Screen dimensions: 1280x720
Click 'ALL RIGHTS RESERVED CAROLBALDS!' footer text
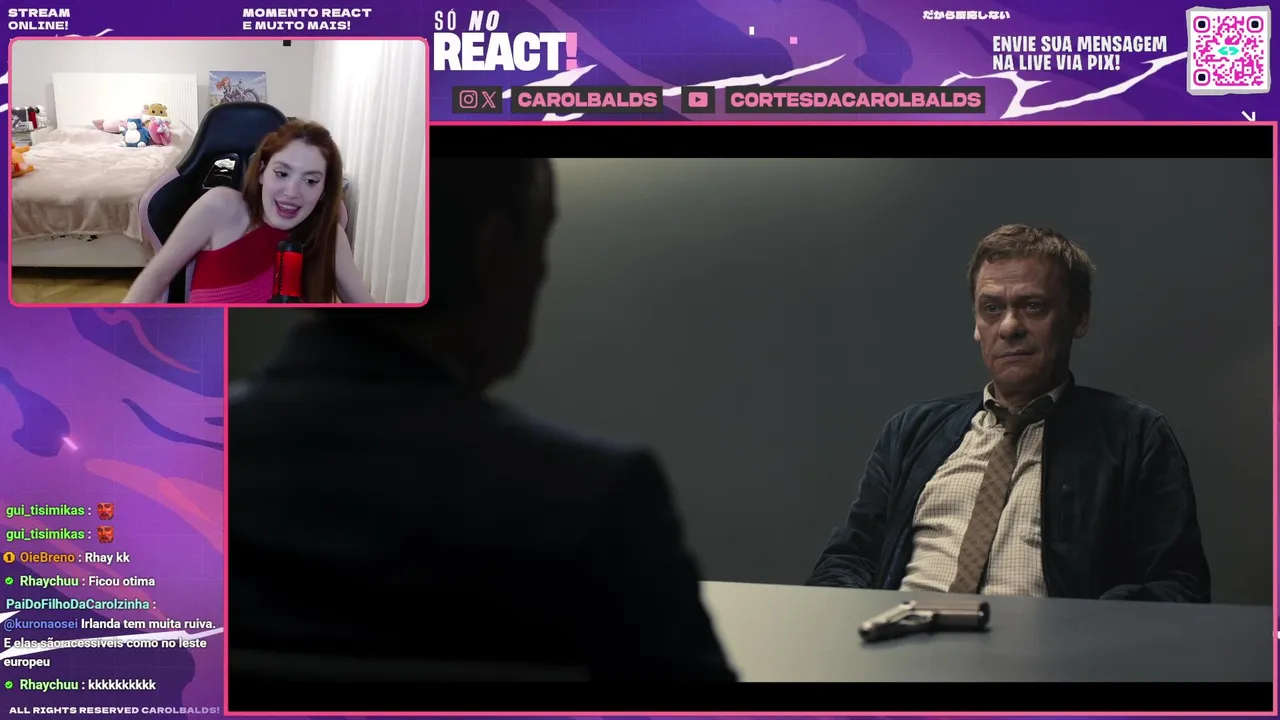[114, 710]
